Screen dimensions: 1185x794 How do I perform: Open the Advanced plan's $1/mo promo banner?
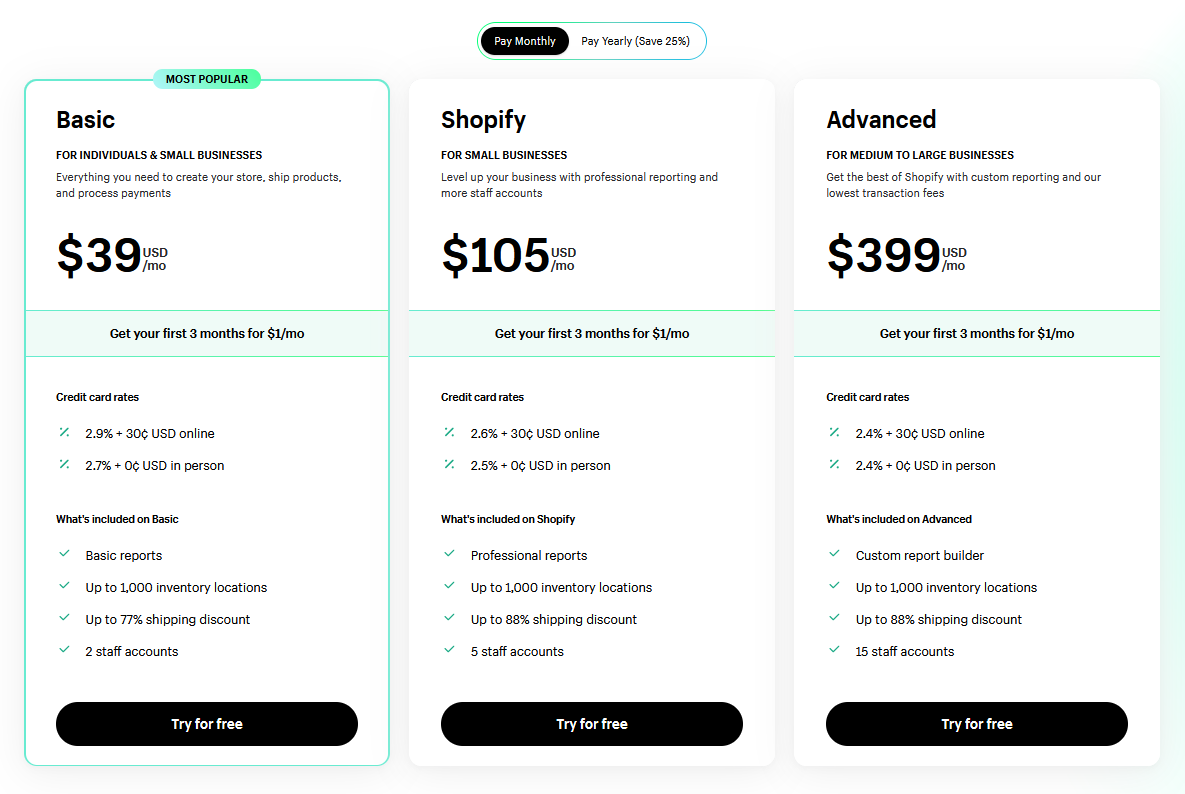[x=976, y=333]
